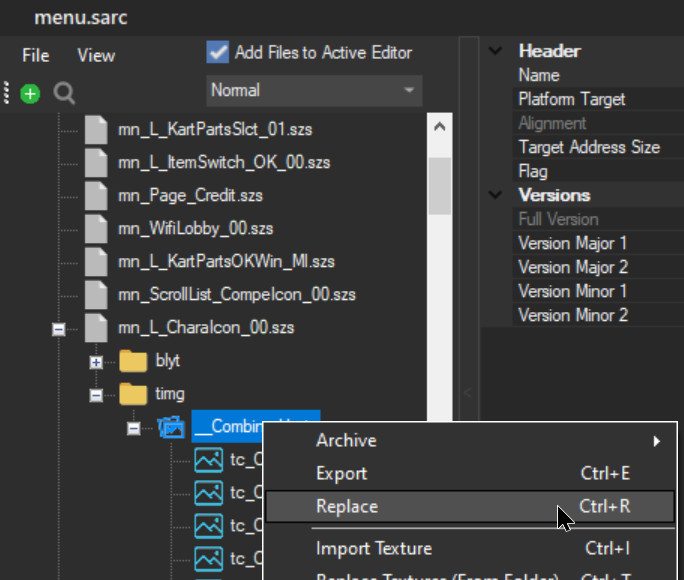
Task: Toggle Add Files to Active Editor checkbox
Action: click(x=217, y=52)
